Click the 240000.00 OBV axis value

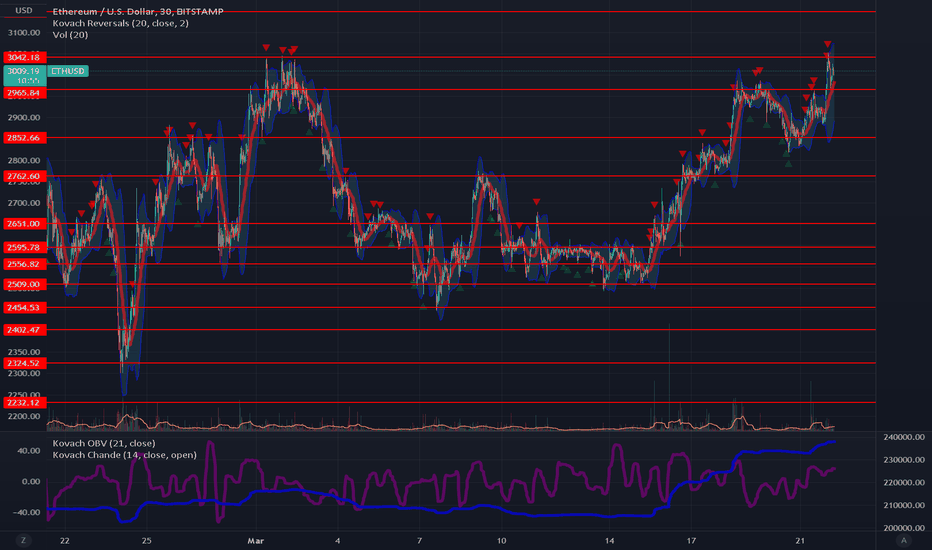coord(904,436)
